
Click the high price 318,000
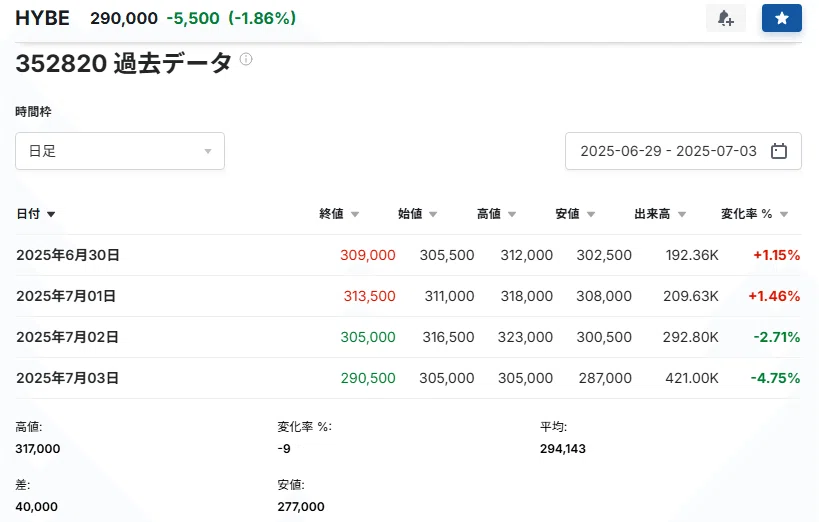point(526,296)
